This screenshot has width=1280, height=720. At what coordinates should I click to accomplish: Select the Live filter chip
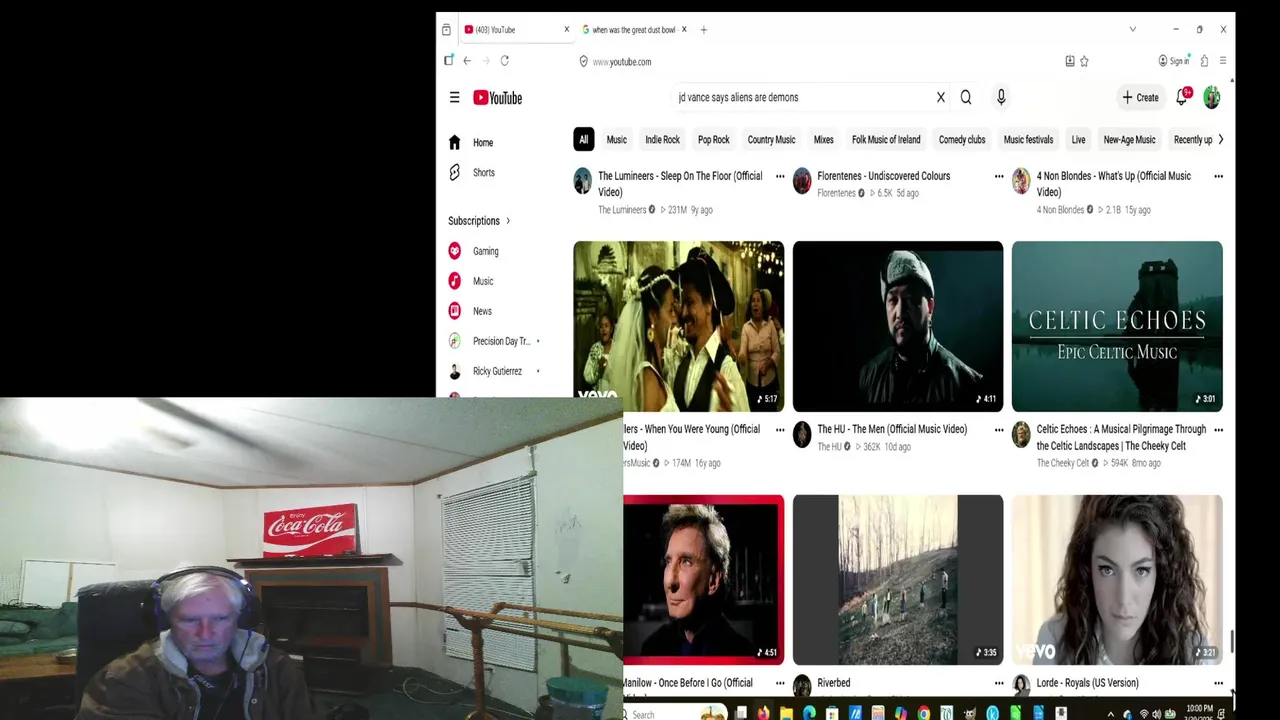1078,140
